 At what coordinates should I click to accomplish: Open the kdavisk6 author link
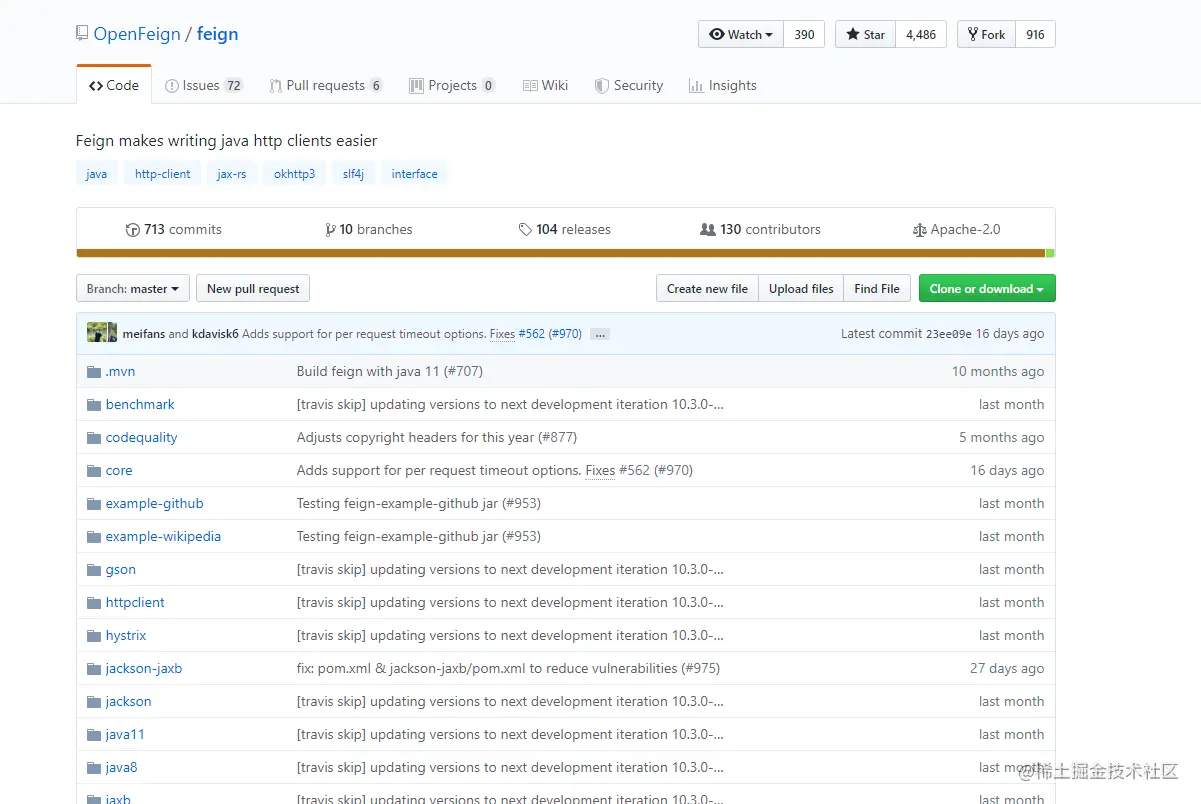click(215, 334)
